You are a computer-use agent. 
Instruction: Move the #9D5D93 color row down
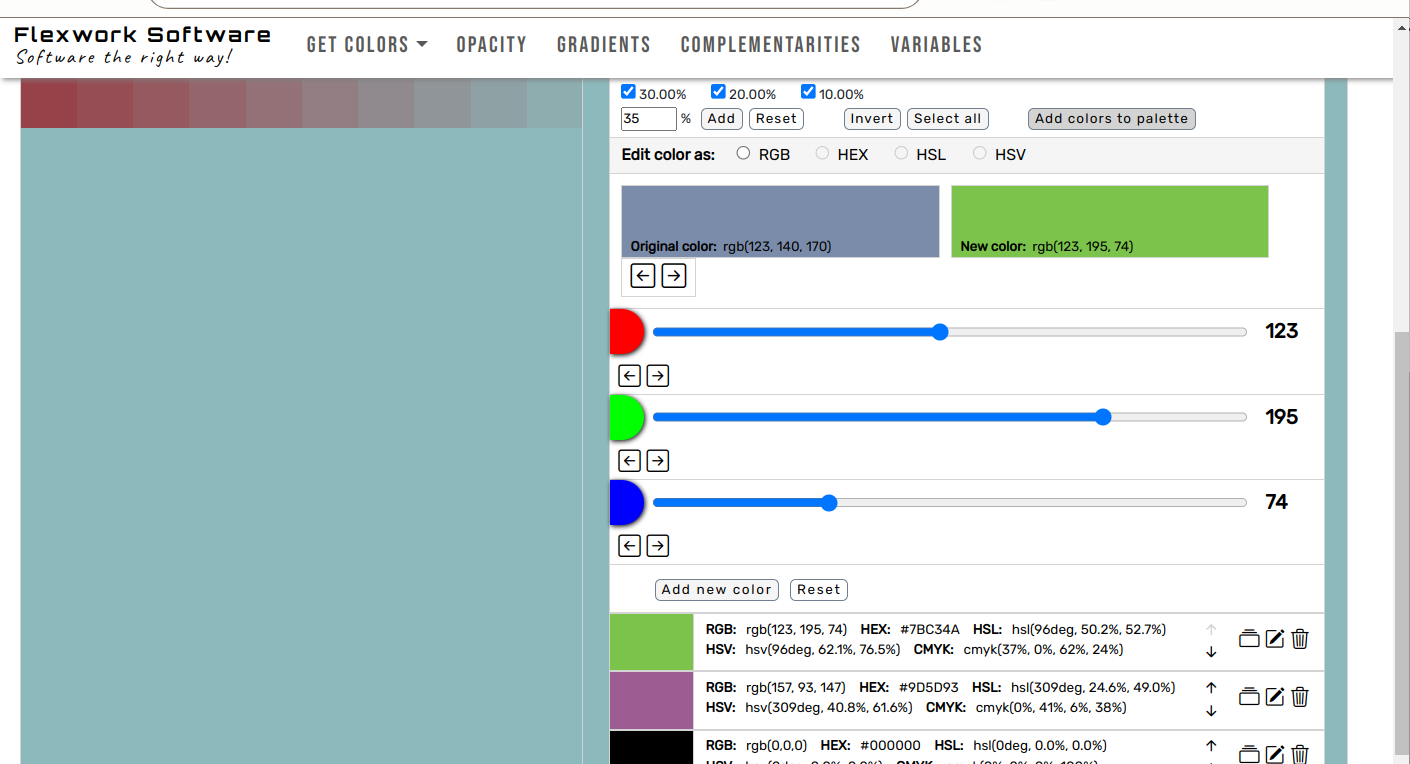pyautogui.click(x=1211, y=710)
